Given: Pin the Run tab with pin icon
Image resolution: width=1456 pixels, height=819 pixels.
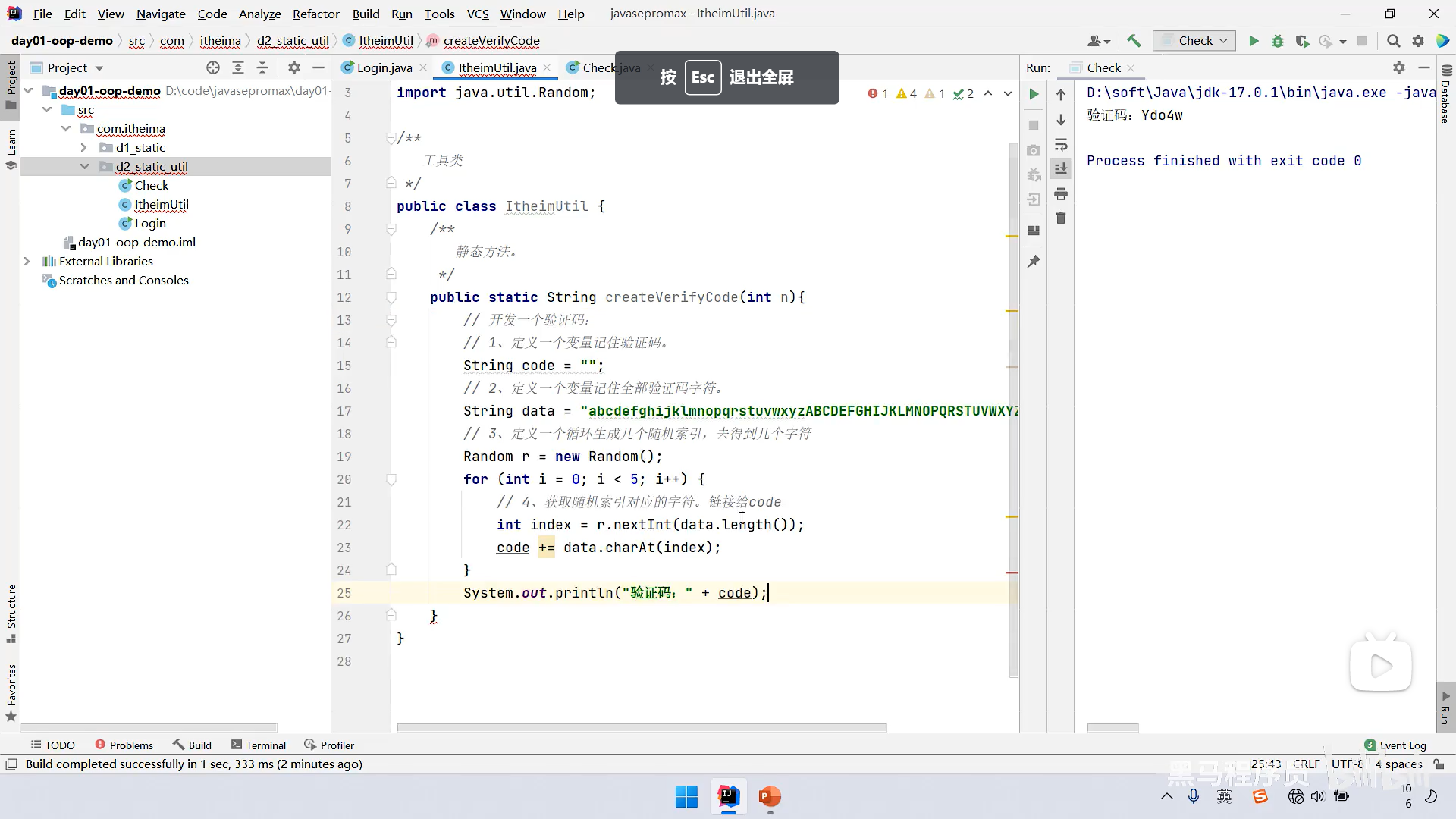Looking at the screenshot, I should (1034, 262).
